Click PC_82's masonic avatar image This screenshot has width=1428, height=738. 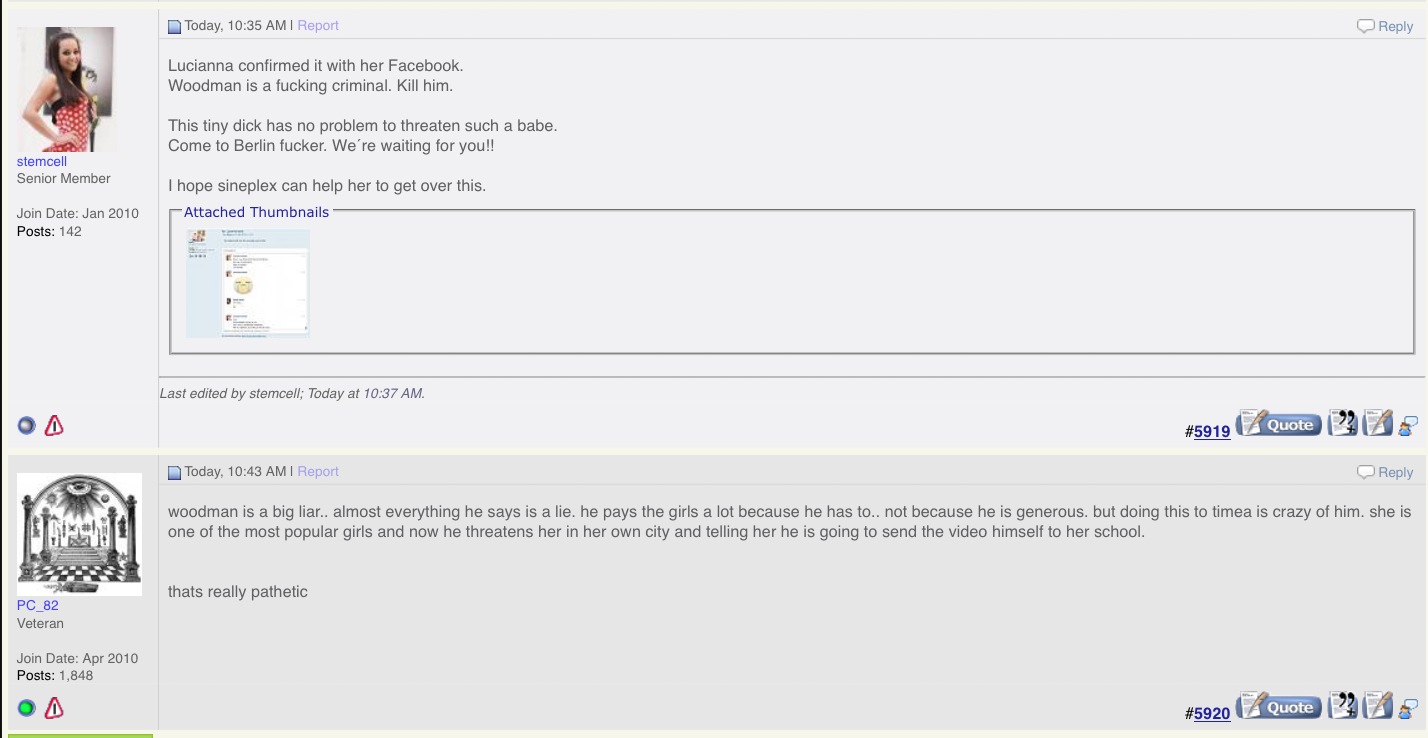80,534
